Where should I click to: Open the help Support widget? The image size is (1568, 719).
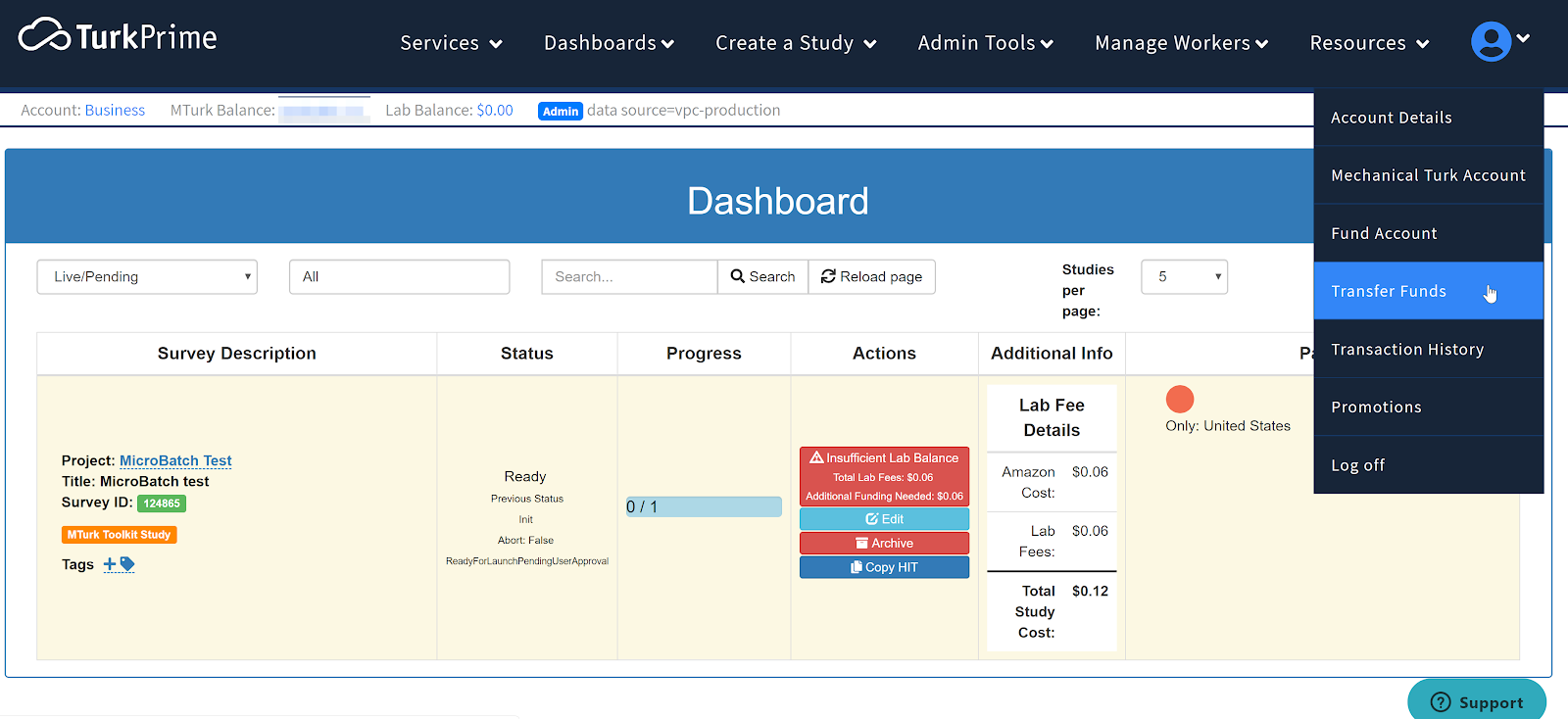pyautogui.click(x=1477, y=701)
